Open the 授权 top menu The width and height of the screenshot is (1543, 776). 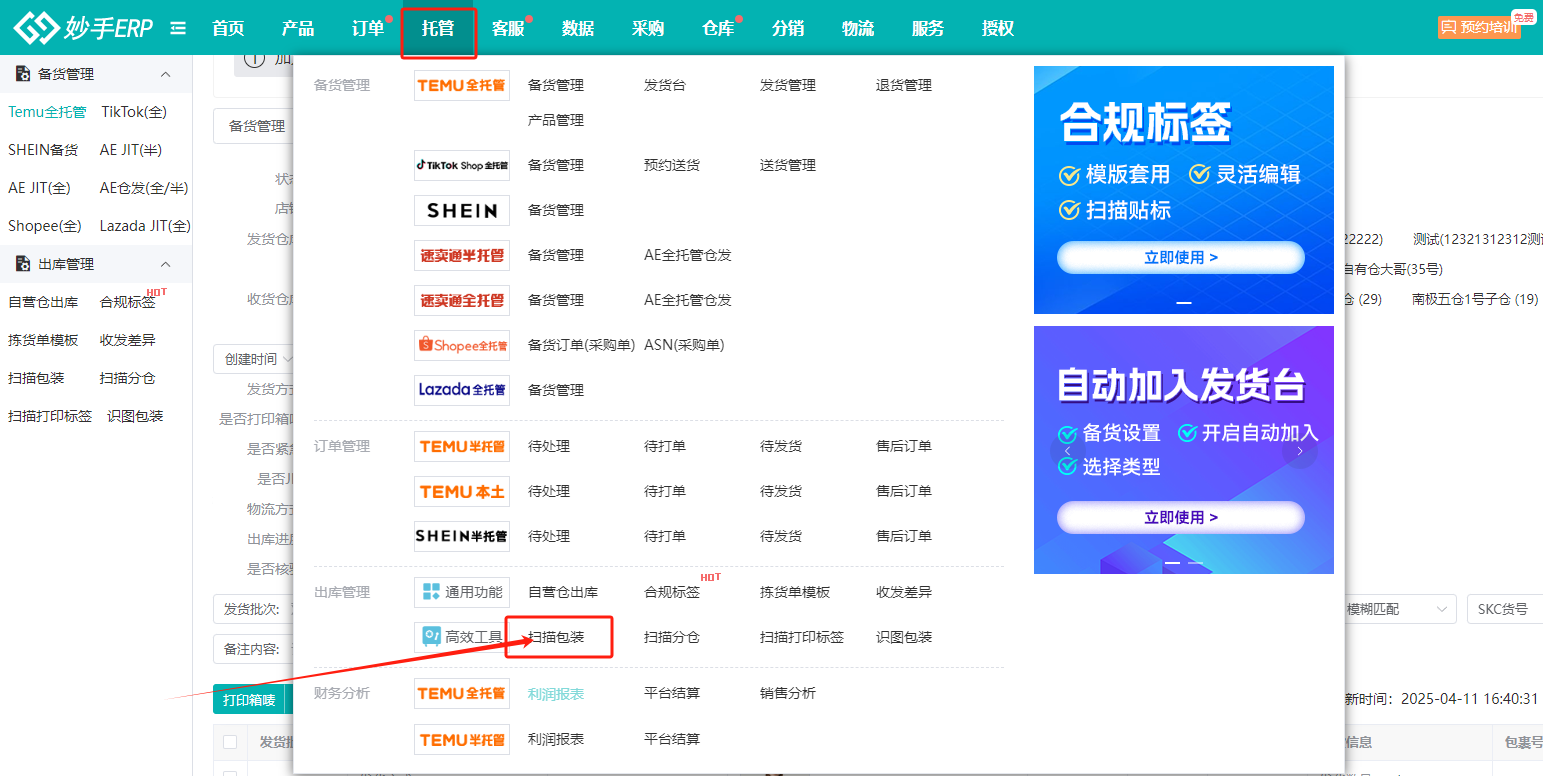(998, 29)
